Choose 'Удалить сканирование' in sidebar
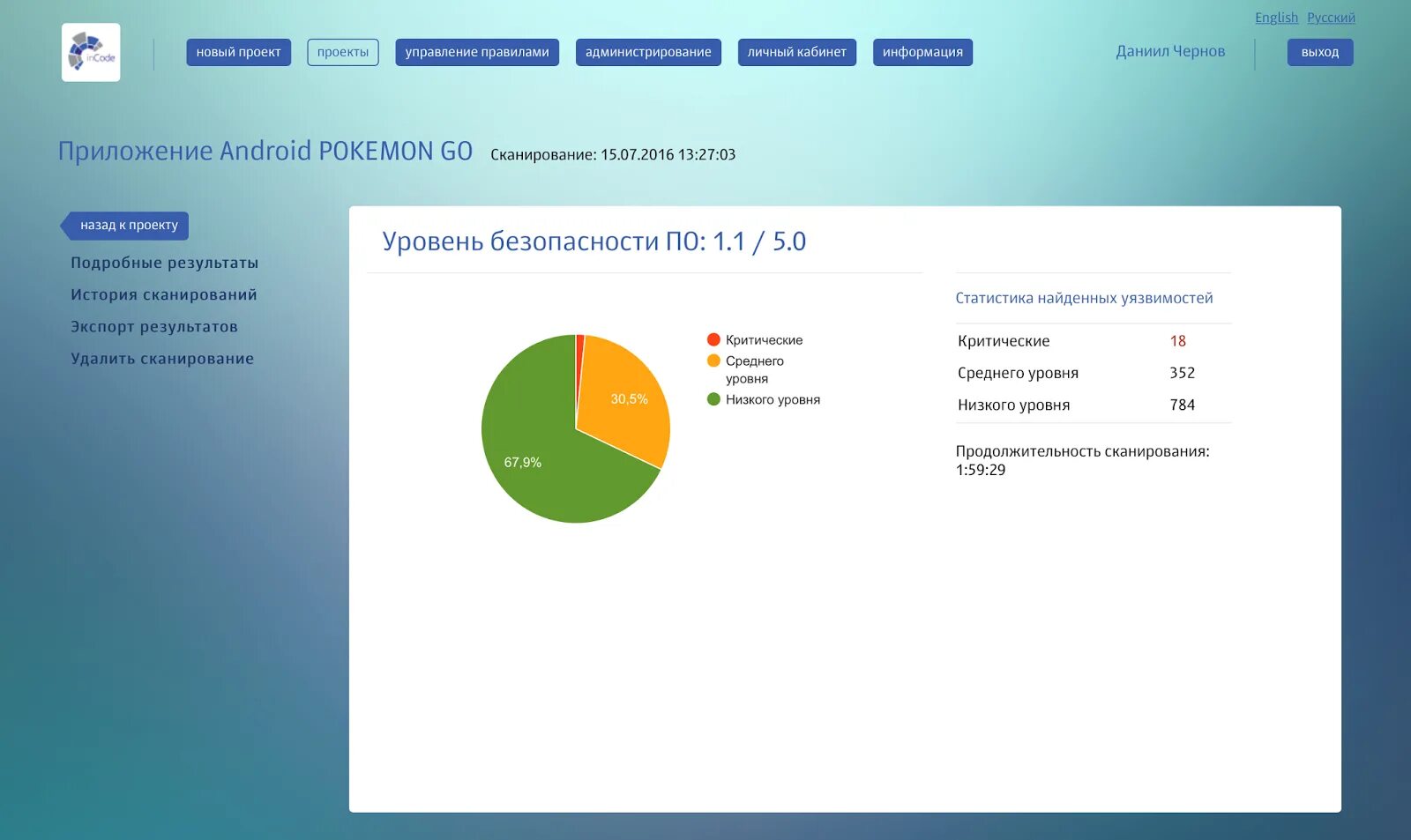Viewport: 1411px width, 840px height. pos(162,359)
